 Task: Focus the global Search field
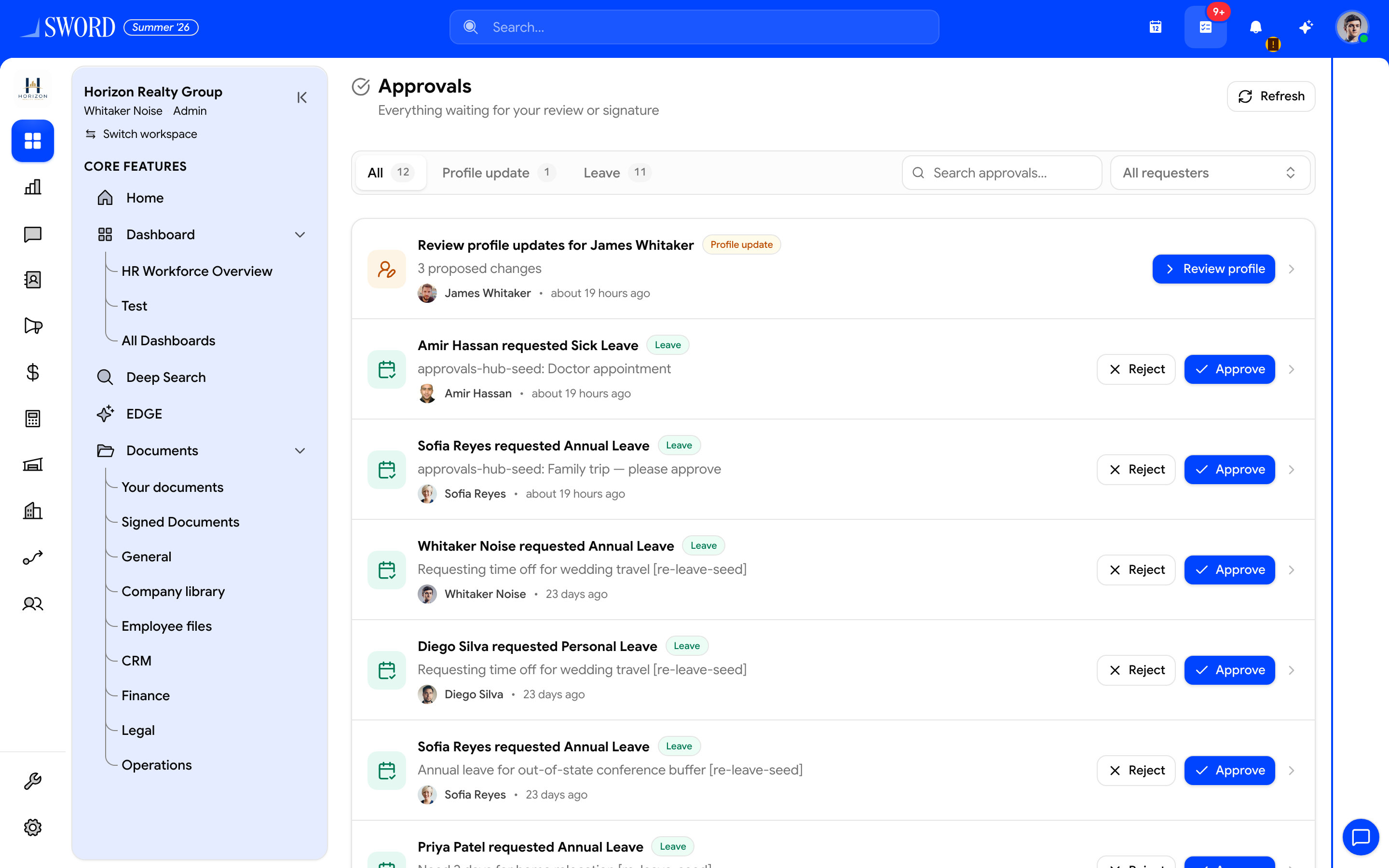point(694,27)
